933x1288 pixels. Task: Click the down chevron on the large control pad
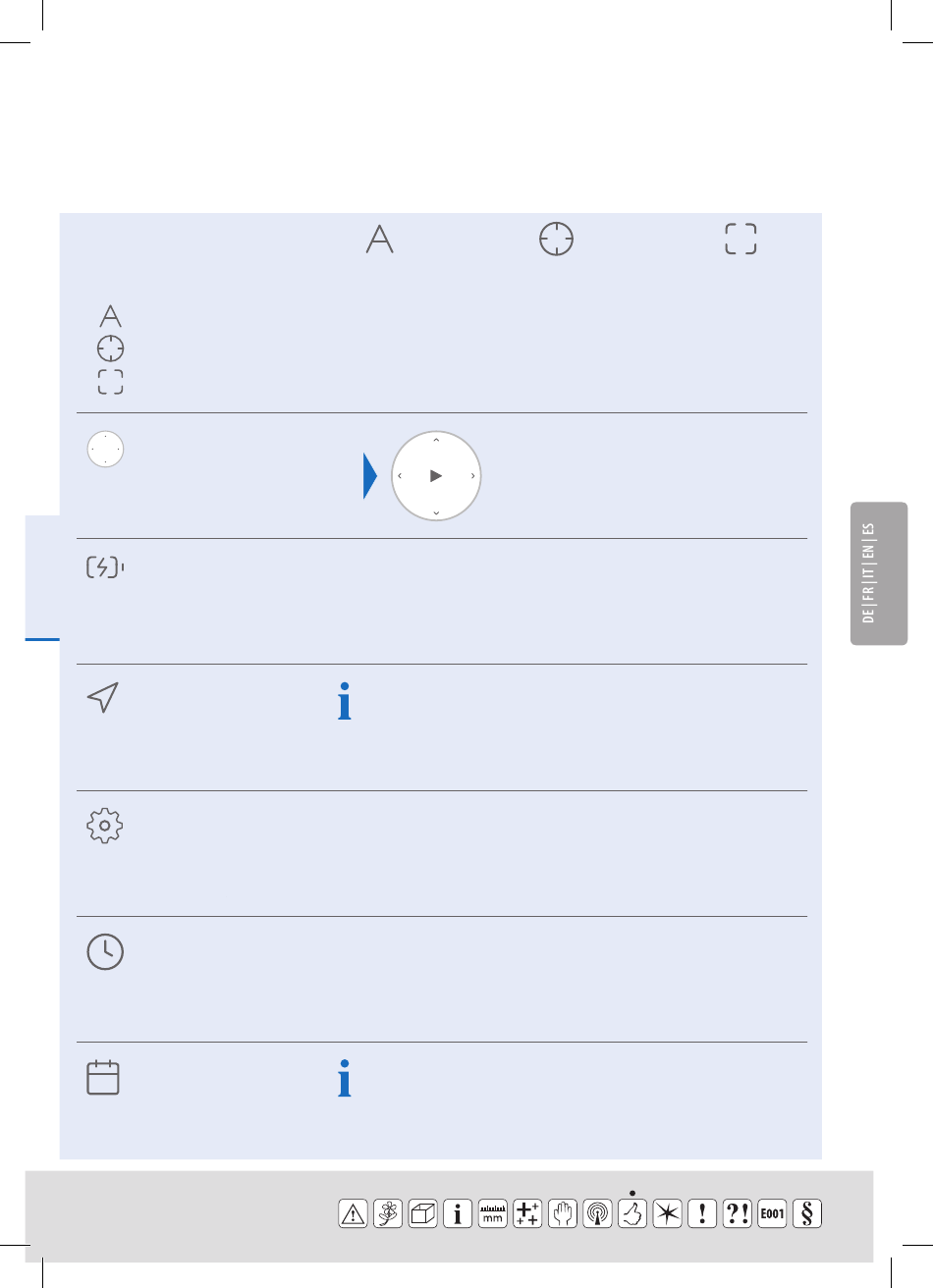click(x=436, y=512)
